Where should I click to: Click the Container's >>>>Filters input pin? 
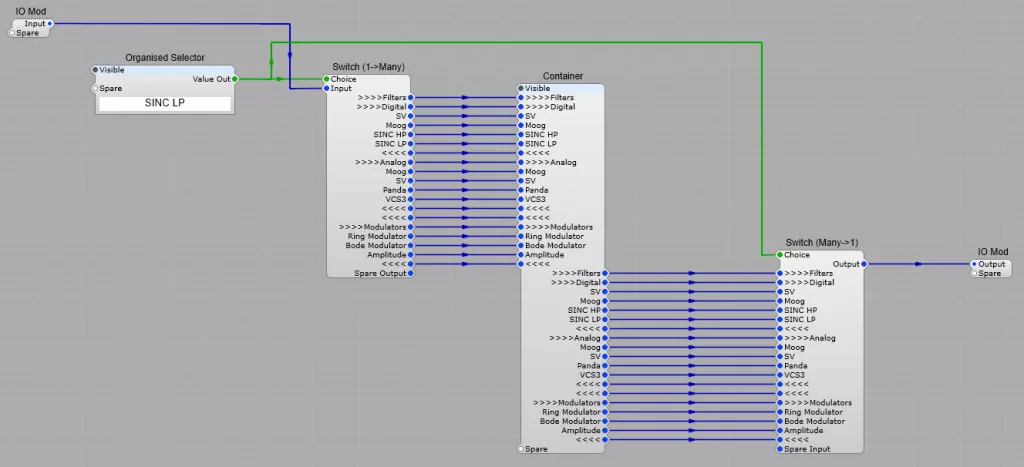pyautogui.click(x=520, y=97)
